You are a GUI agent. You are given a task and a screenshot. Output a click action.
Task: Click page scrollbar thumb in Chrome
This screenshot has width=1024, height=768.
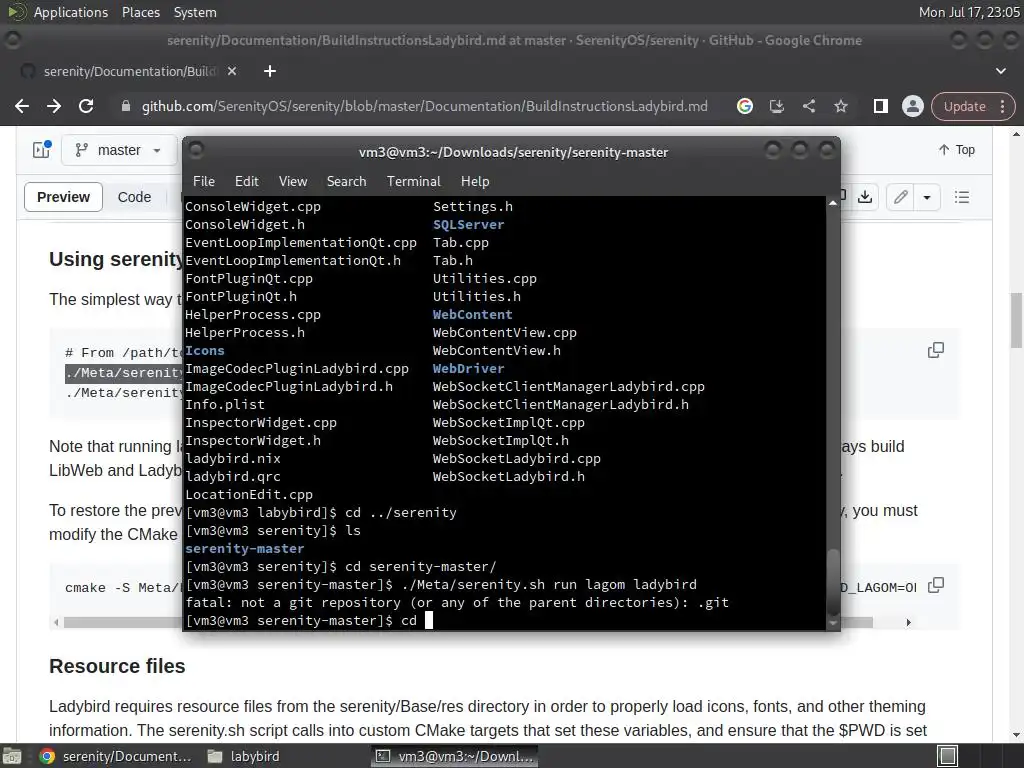1016,320
